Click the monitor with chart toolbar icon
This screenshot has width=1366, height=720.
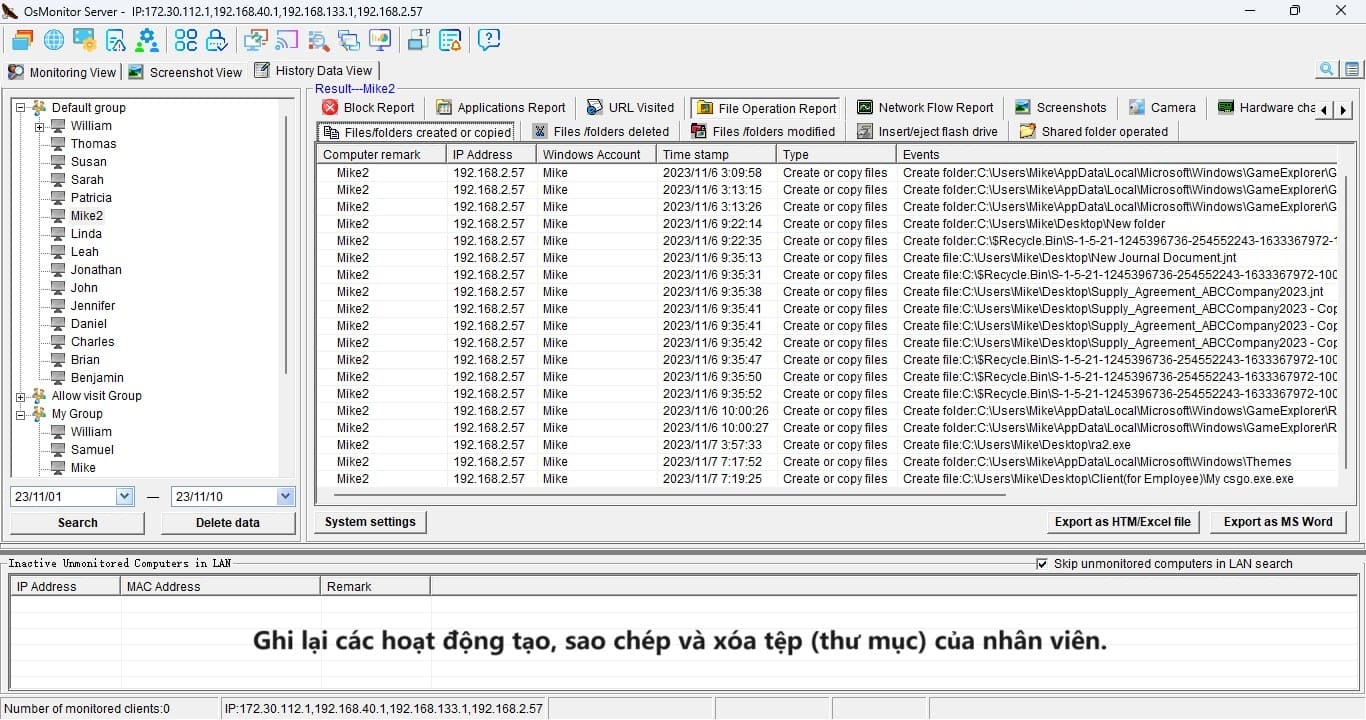[x=380, y=40]
